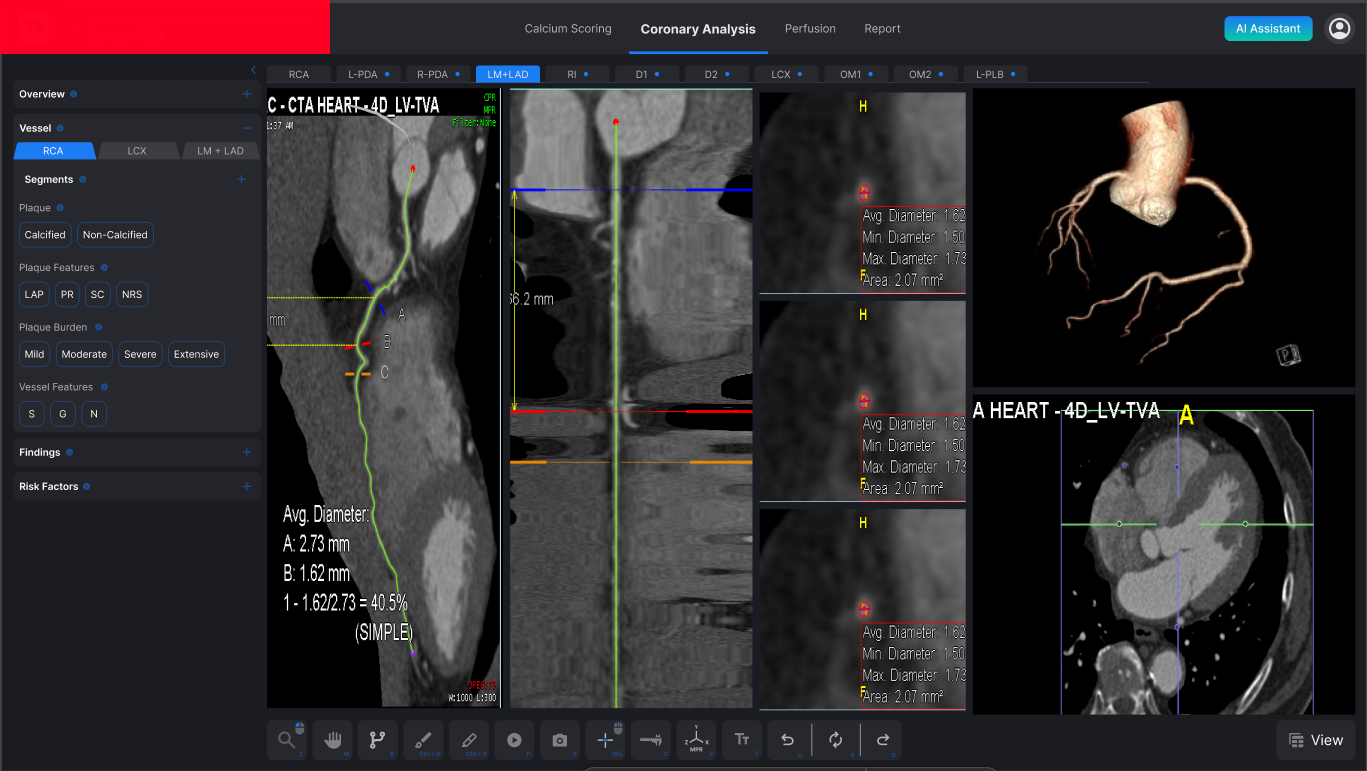The image size is (1367, 771).
Task: Click info dot next to Findings
Action: click(x=70, y=453)
